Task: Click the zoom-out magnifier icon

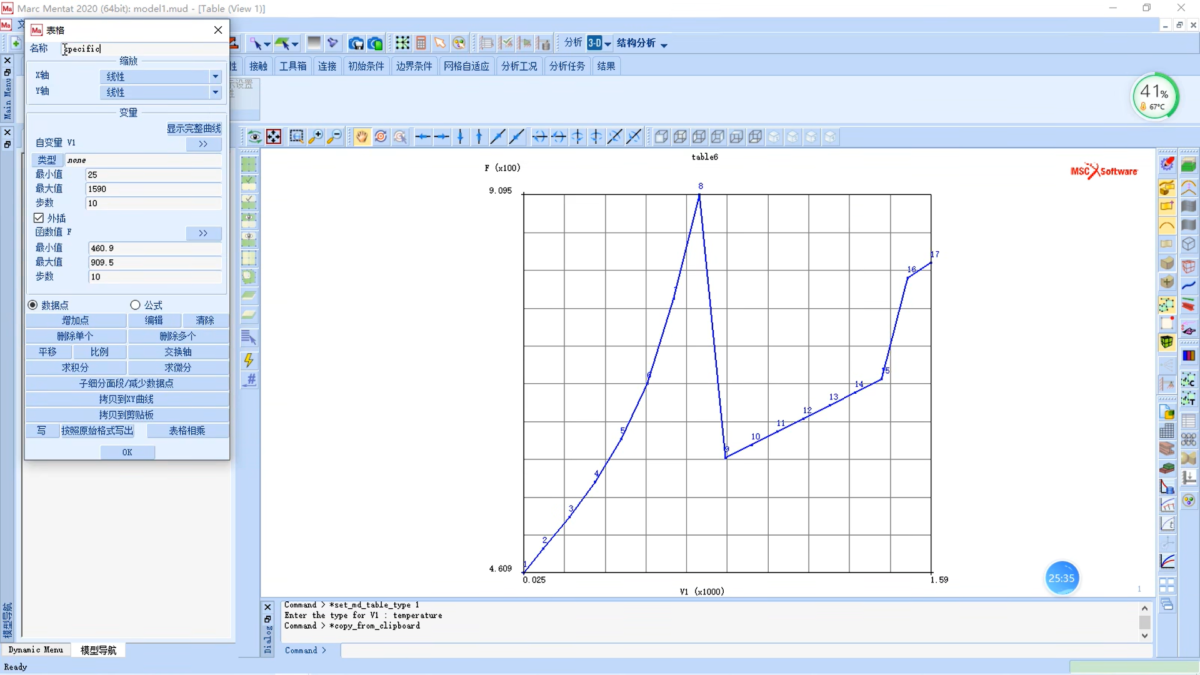Action: click(334, 136)
